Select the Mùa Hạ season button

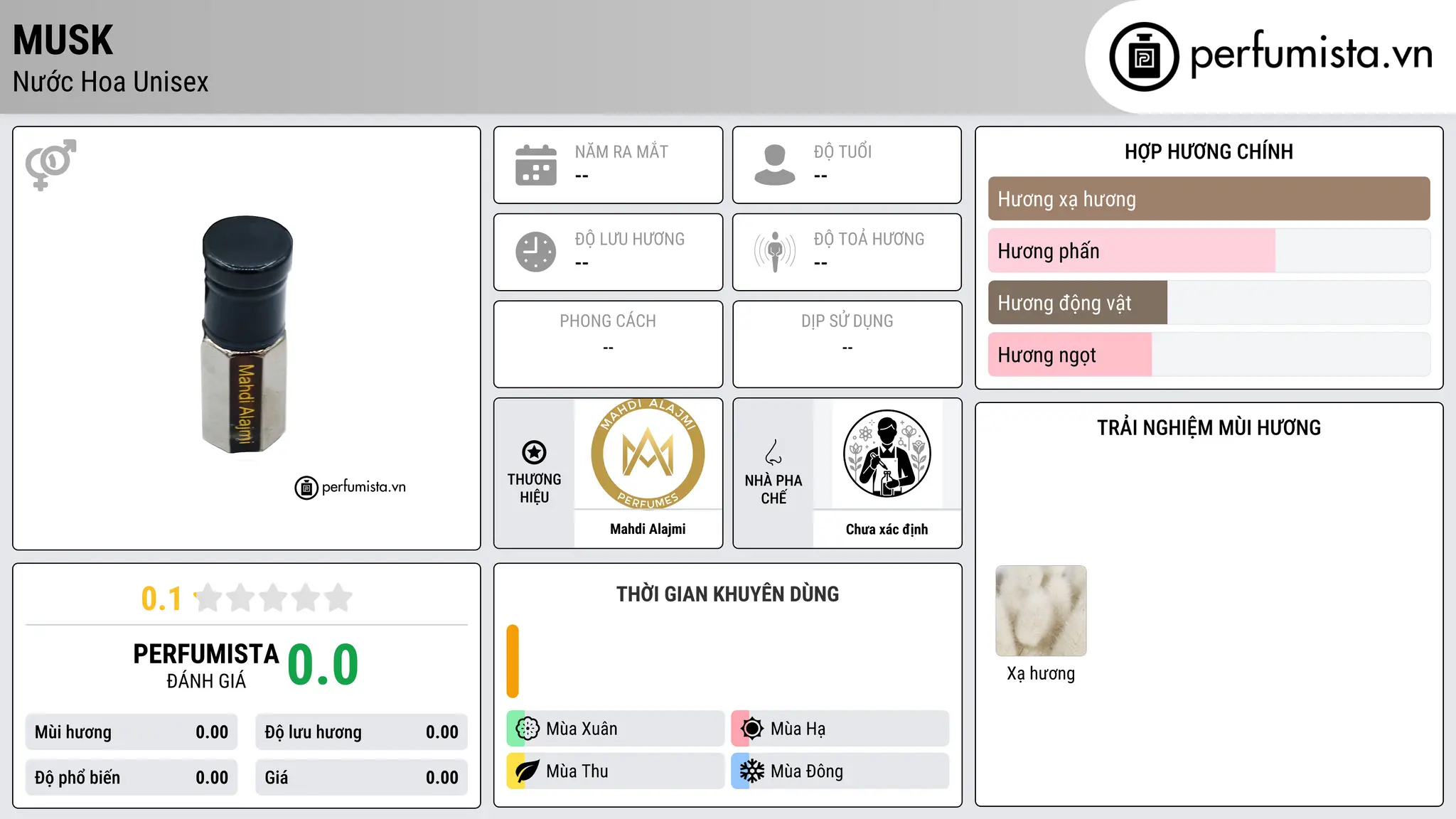click(840, 729)
